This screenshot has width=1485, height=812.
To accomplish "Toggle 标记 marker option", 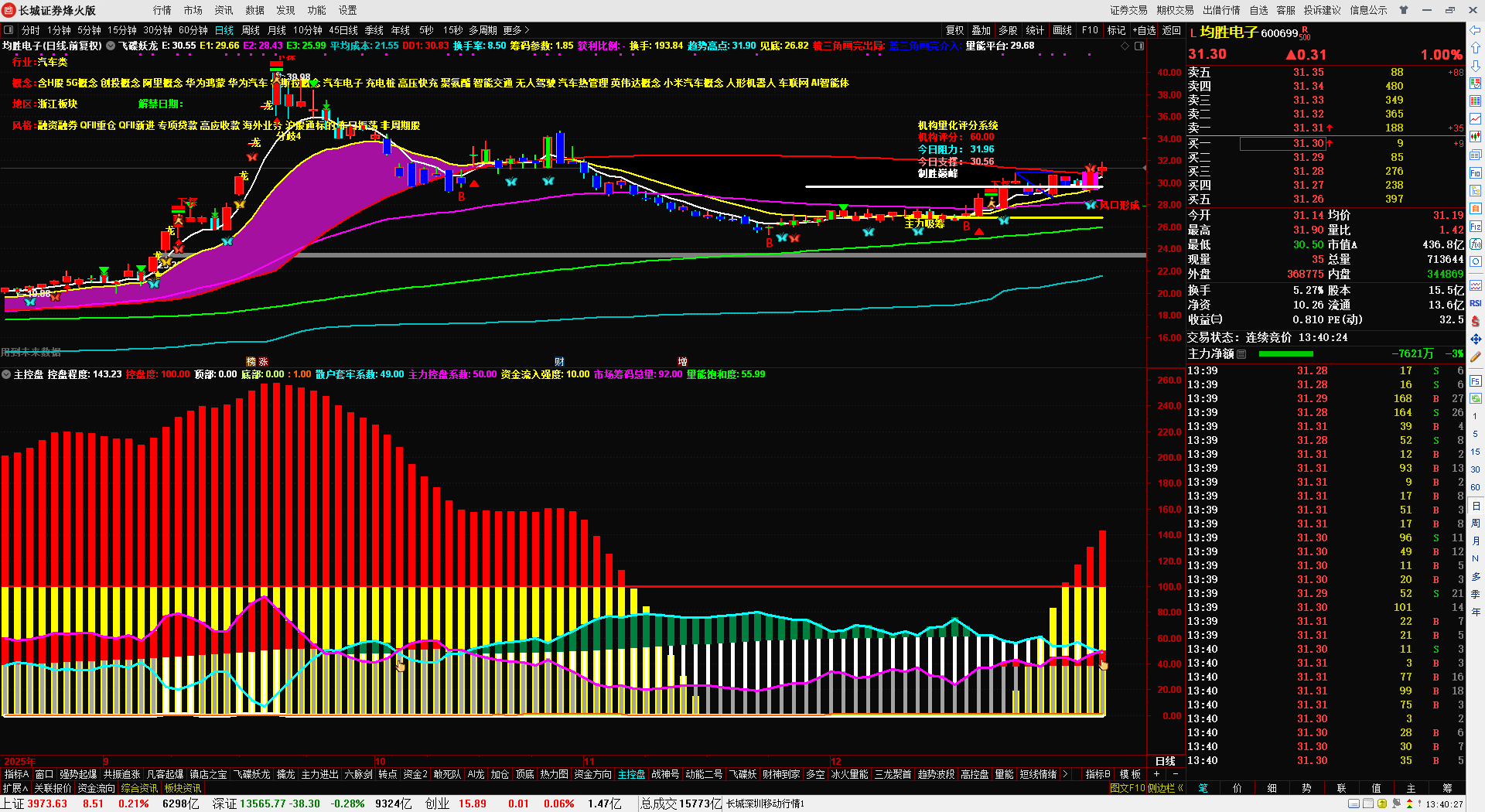I will [x=1116, y=30].
